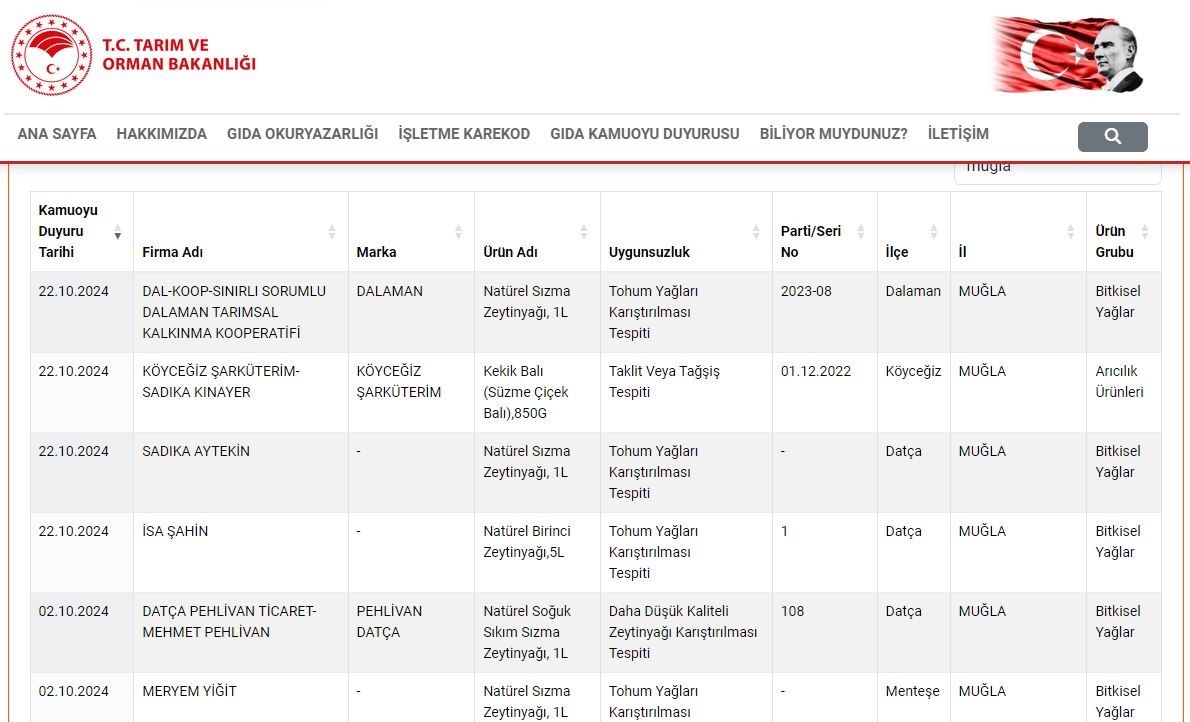Click sort arrows in Marka column

[458, 232]
